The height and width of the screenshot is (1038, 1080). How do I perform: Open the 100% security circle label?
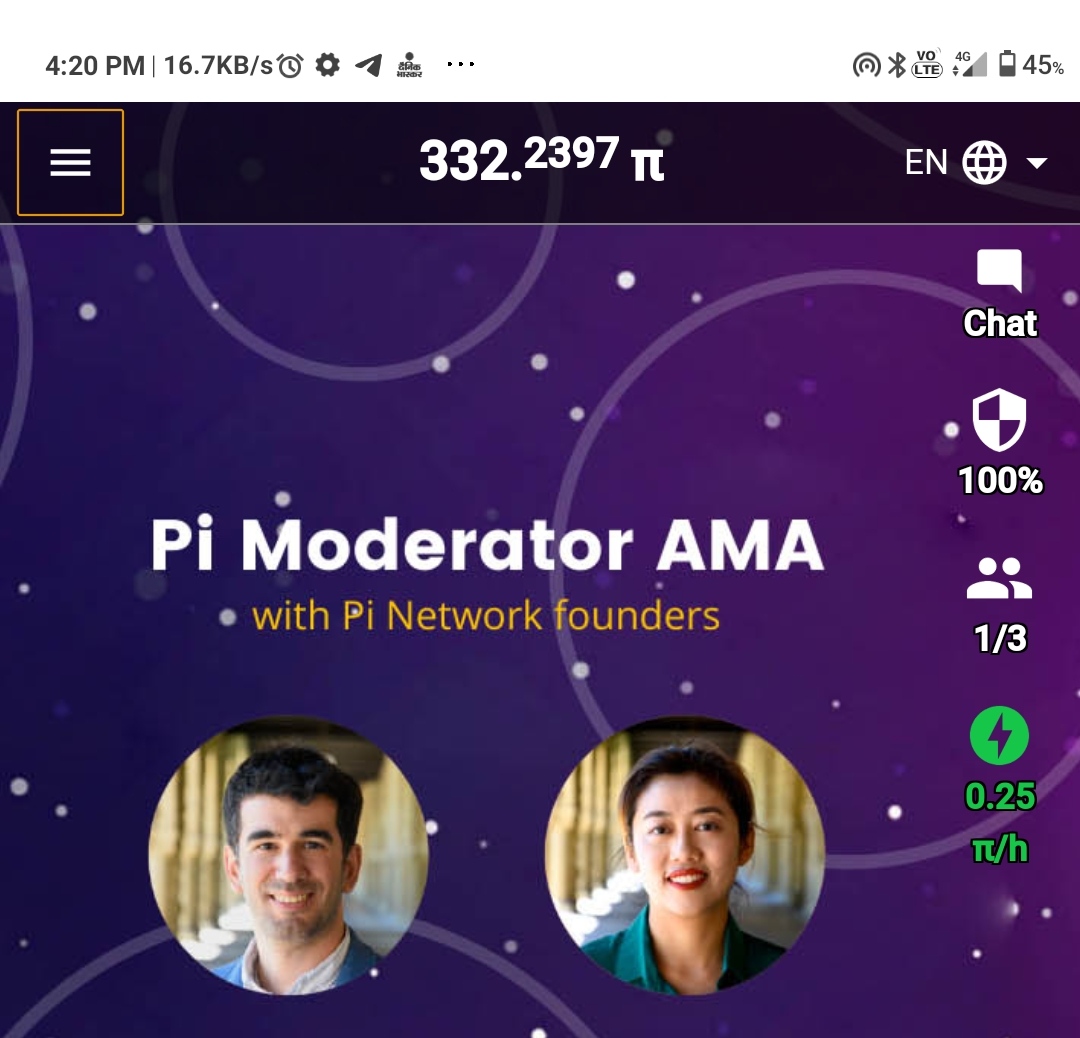(x=1000, y=480)
